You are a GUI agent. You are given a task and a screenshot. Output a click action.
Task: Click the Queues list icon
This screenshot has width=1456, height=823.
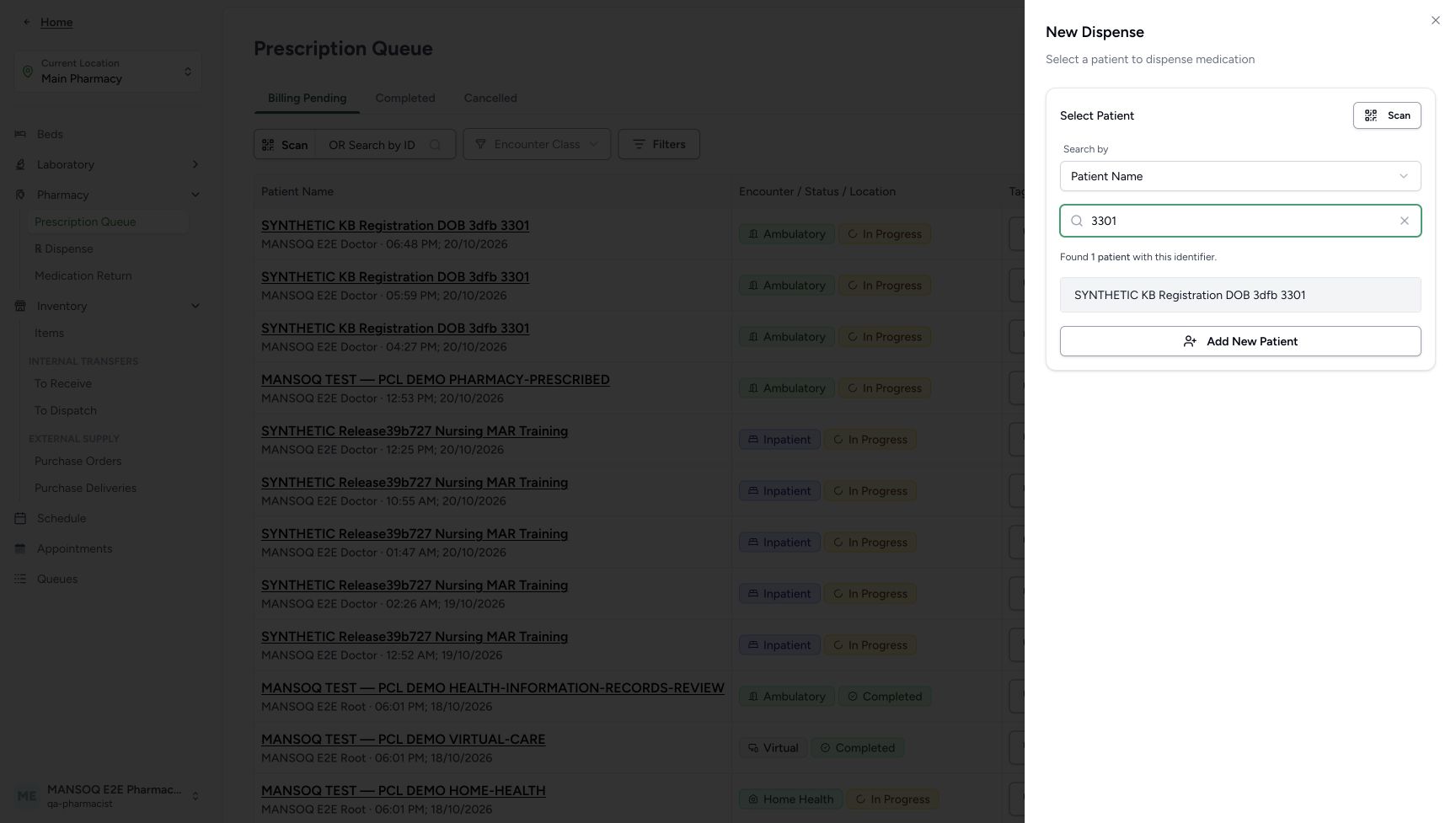20,579
